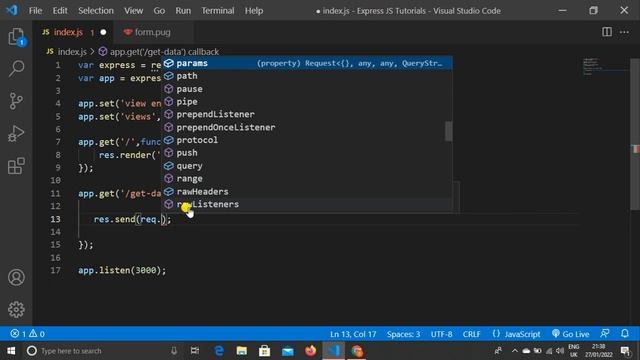Open Task View on the taskbar
The height and width of the screenshot is (360, 640).
pyautogui.click(x=195, y=351)
